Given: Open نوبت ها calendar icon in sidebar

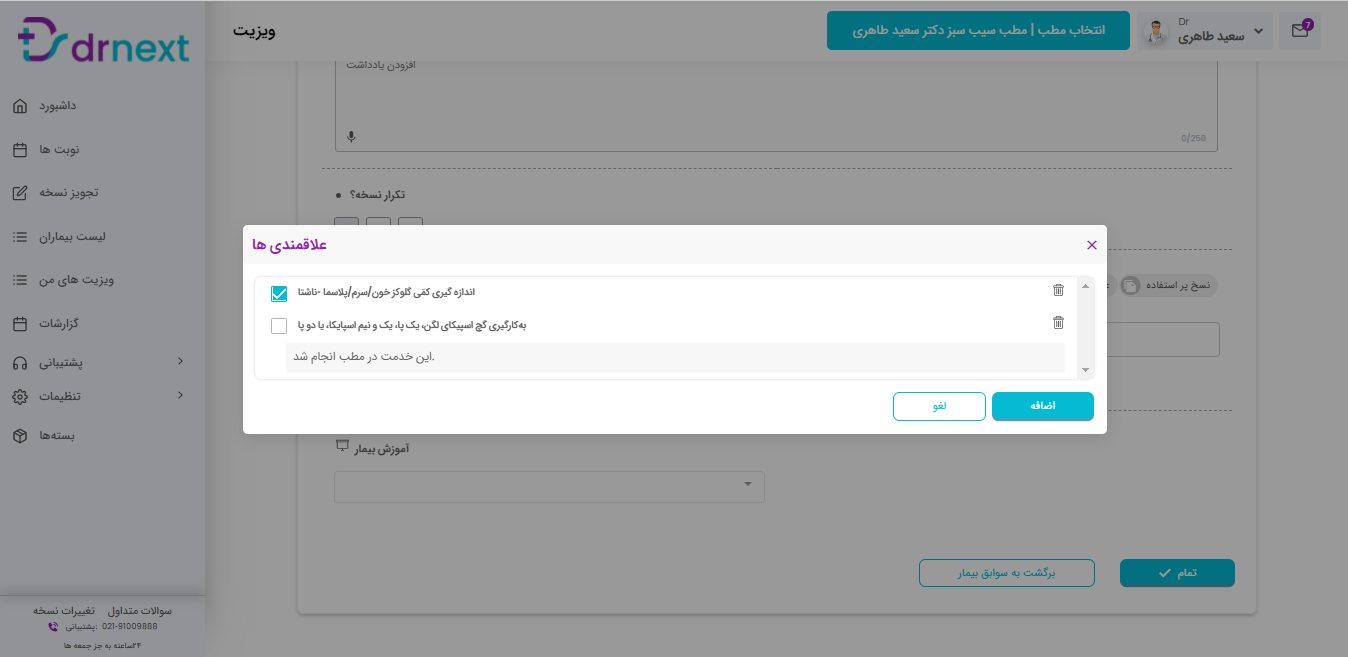Looking at the screenshot, I should coord(20,150).
